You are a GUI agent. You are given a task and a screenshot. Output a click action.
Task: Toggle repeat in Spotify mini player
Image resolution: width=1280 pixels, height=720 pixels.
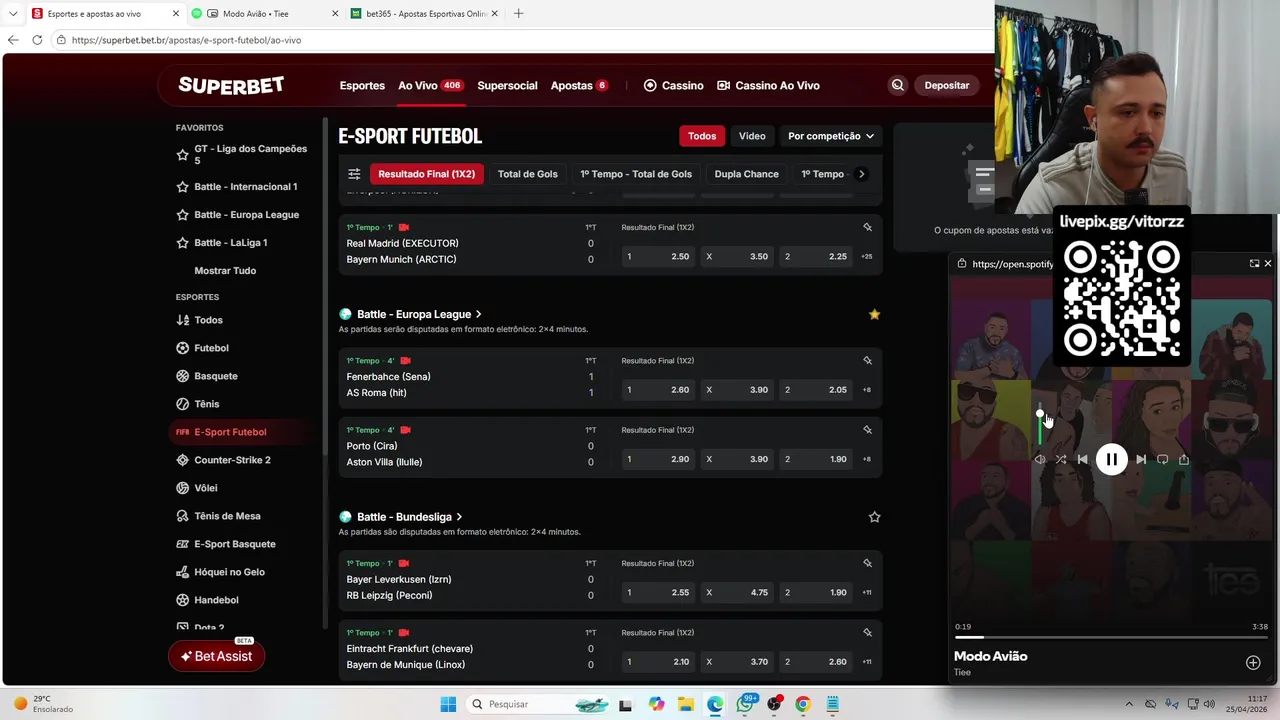[1162, 460]
